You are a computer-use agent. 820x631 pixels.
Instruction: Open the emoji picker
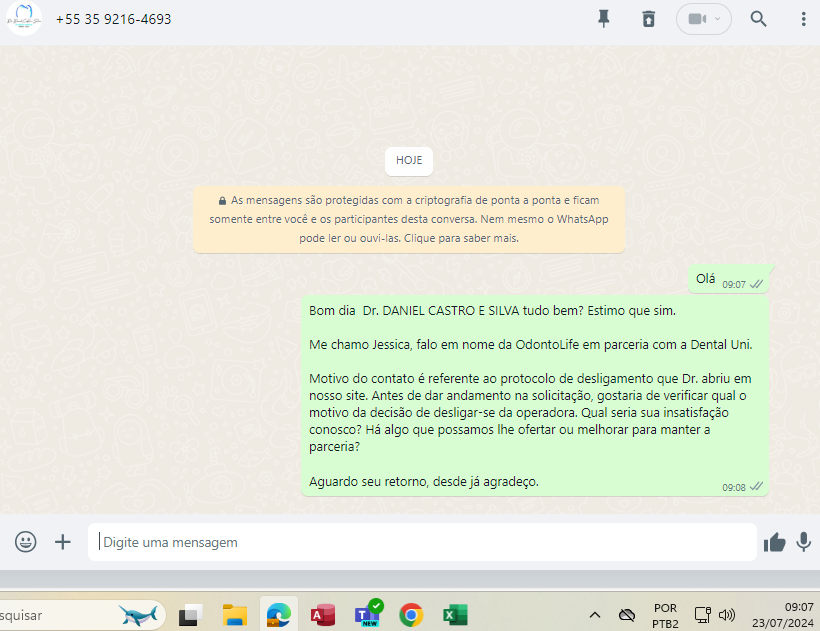coord(26,542)
